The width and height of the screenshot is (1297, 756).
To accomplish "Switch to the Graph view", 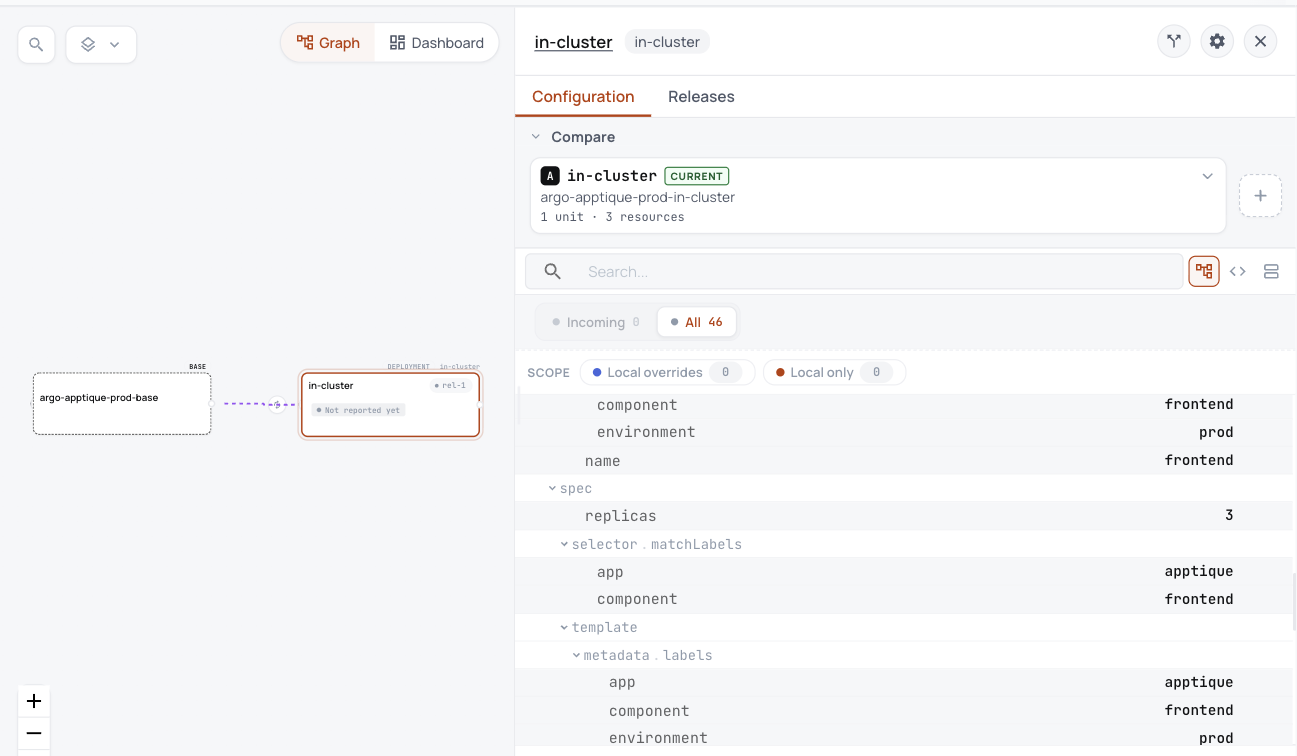I will click(x=328, y=43).
